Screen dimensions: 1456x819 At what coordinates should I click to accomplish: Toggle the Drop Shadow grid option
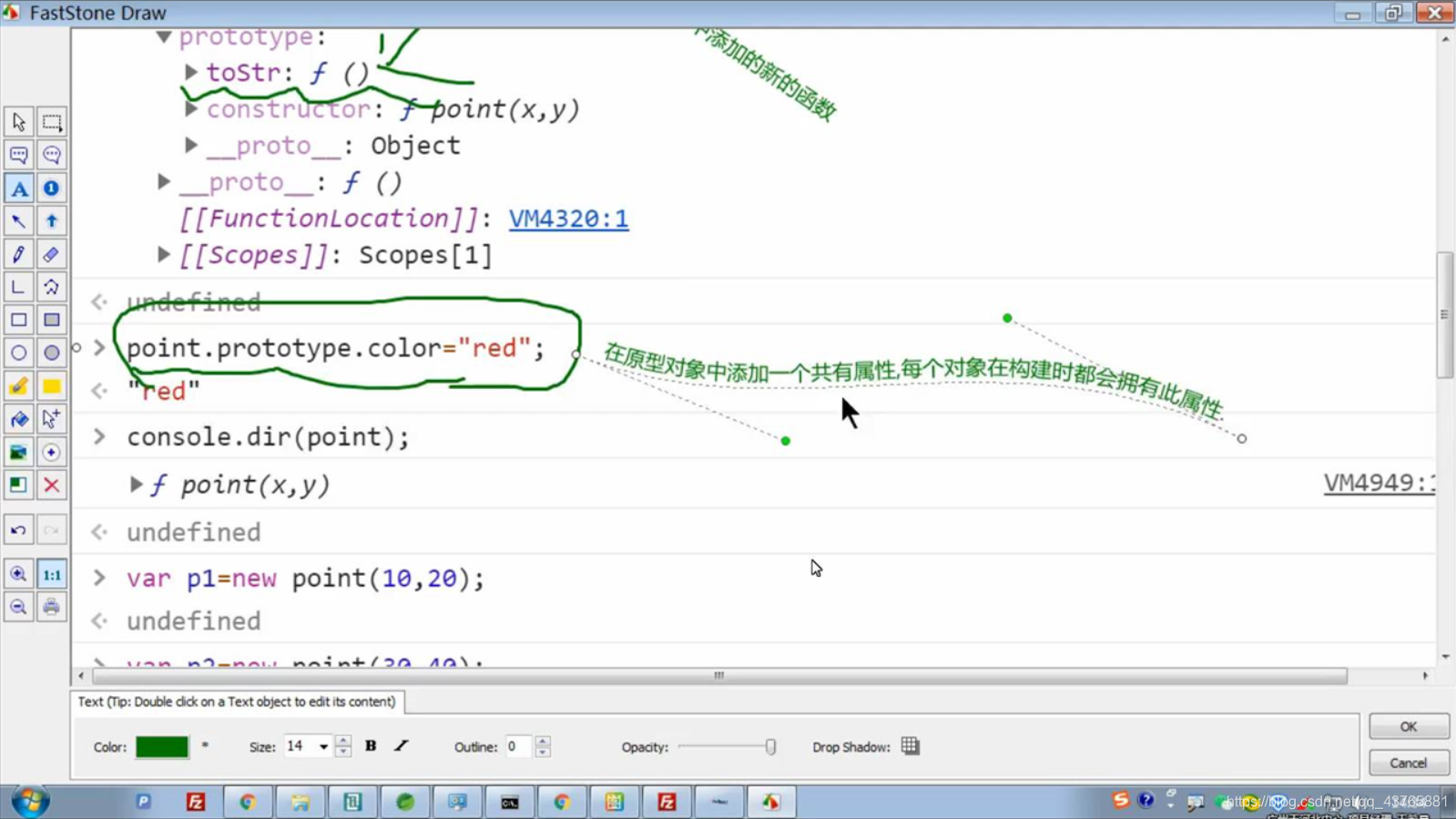tap(910, 746)
